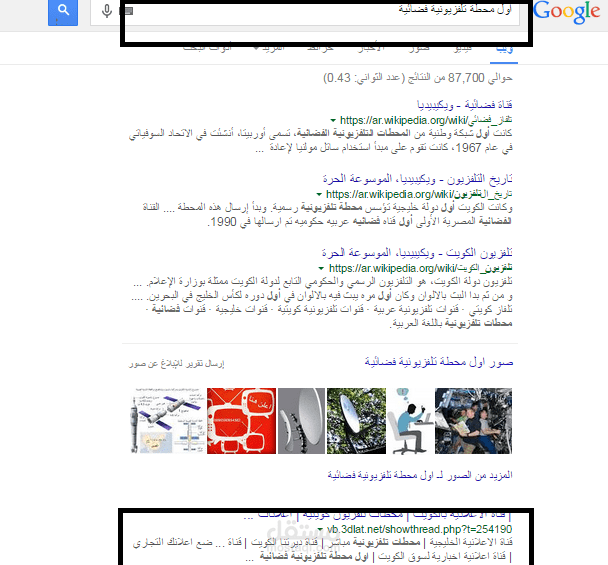Click the https://ar.wikipedia.org/wiki/تاريخ_التلفزيون URL text
Screen dimensions: 608x565
tap(419, 194)
